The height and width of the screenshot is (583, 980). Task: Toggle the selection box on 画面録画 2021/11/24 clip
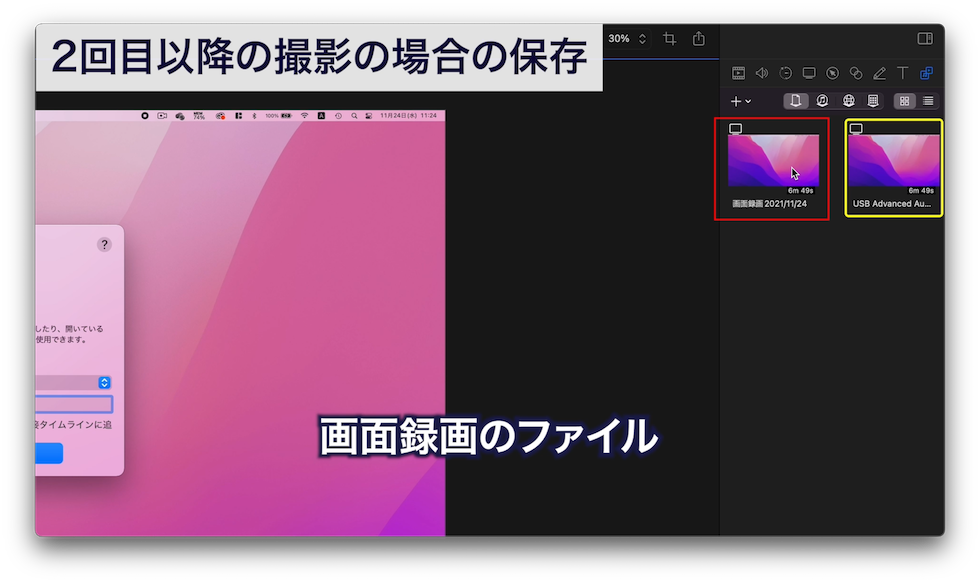(733, 128)
